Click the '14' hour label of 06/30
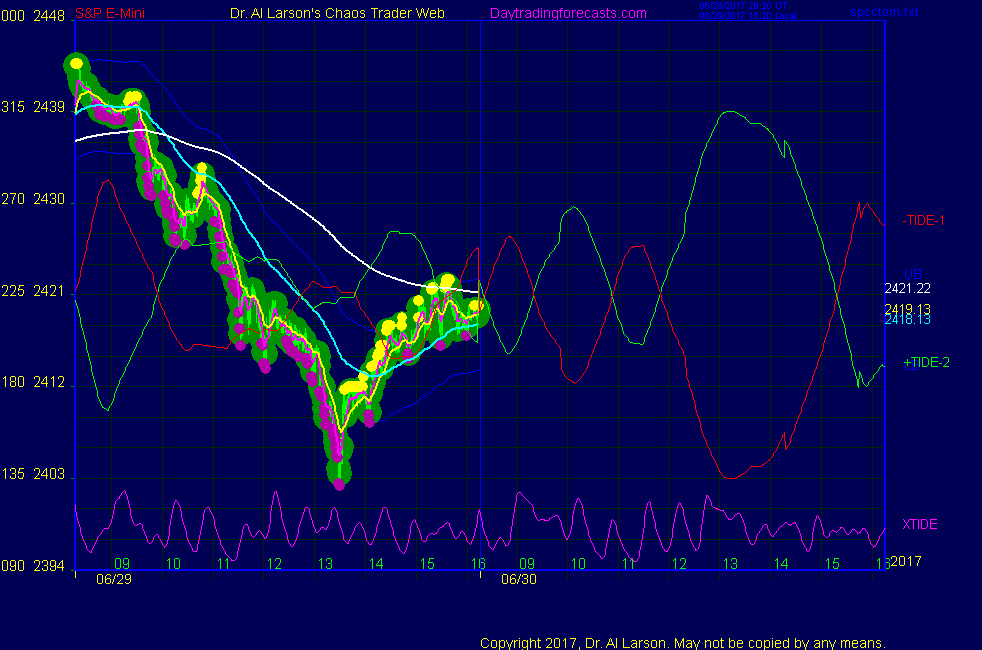Viewport: 982px width, 650px height. tap(781, 564)
